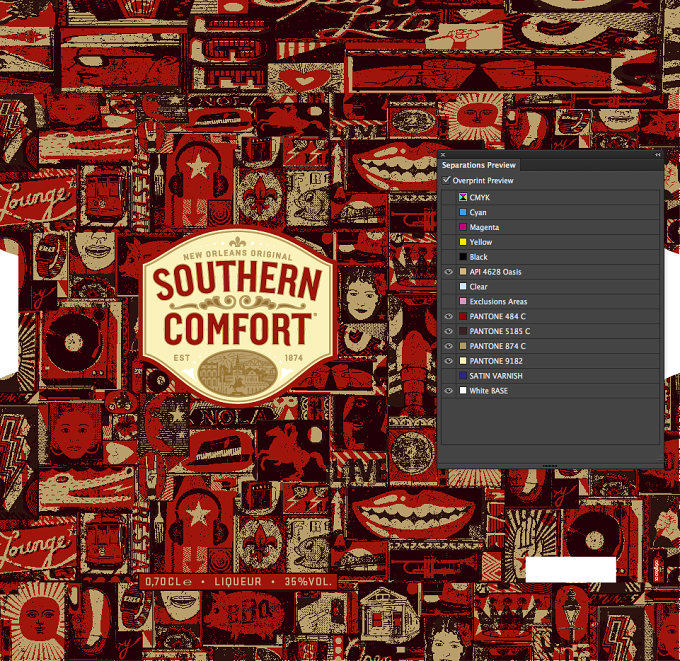Select the 'Clear' ink name
The height and width of the screenshot is (661, 680).
point(478,287)
